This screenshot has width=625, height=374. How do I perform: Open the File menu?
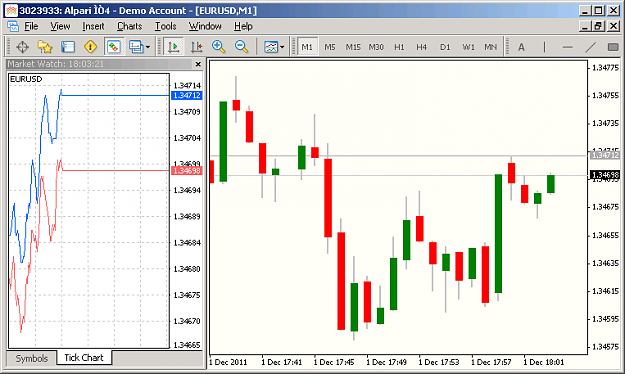tap(31, 26)
